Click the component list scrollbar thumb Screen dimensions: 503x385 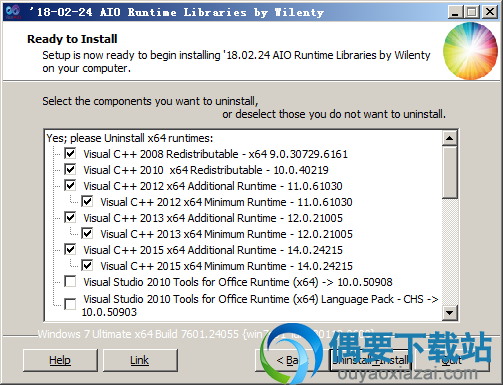click(450, 172)
